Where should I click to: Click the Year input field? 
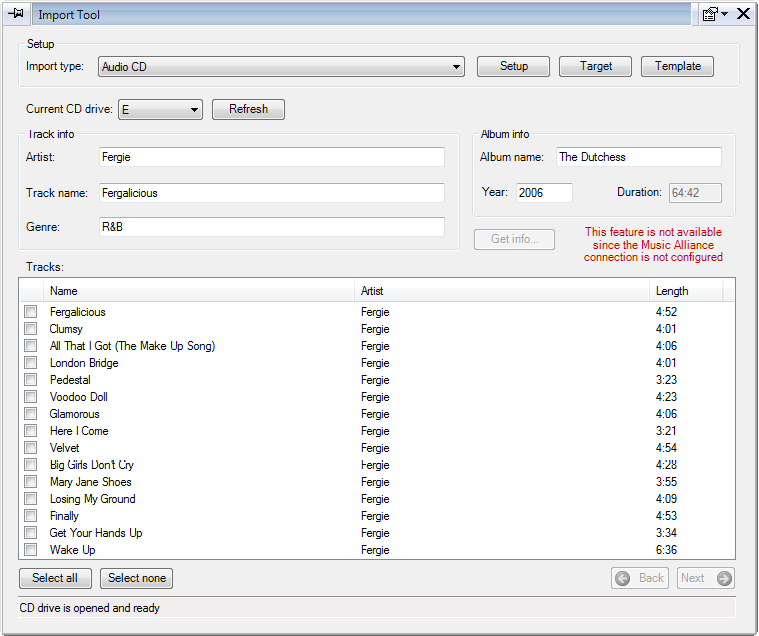(544, 193)
